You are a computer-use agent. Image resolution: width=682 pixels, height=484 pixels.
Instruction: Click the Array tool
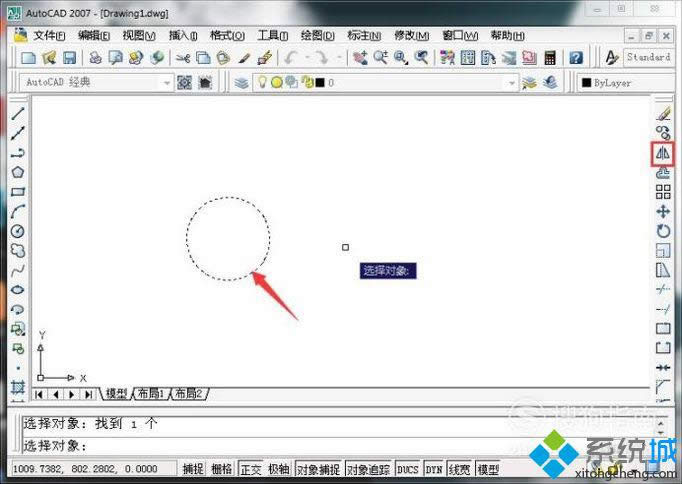click(663, 192)
